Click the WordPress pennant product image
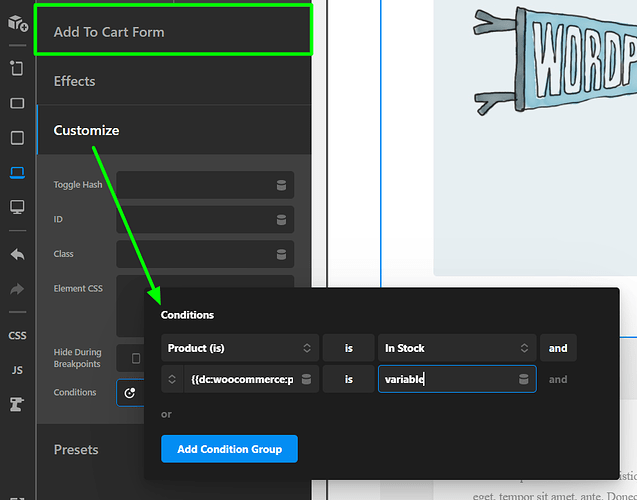The height and width of the screenshot is (500, 637). tap(555, 61)
